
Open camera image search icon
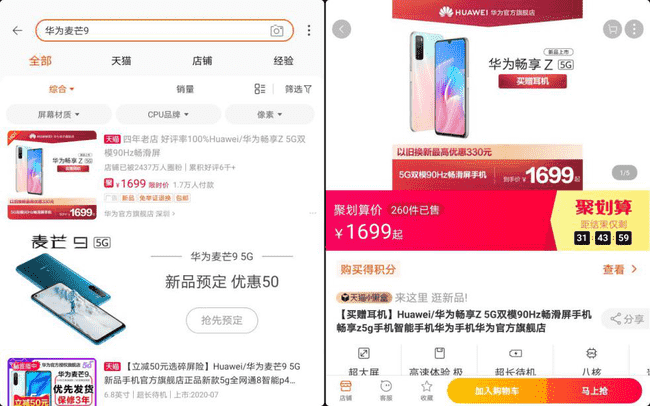276,31
